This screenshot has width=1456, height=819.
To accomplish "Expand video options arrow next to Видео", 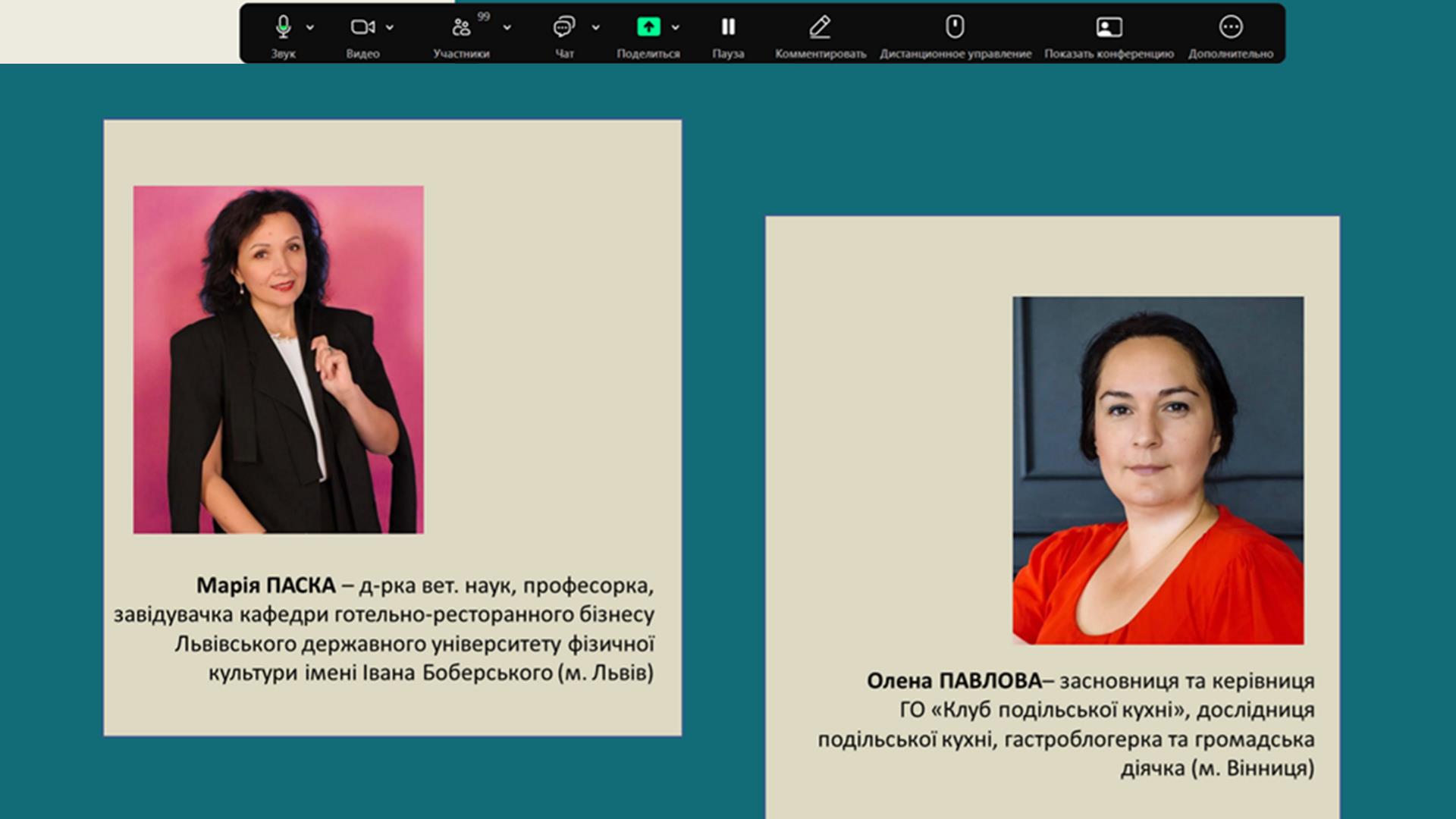I will click(x=390, y=27).
